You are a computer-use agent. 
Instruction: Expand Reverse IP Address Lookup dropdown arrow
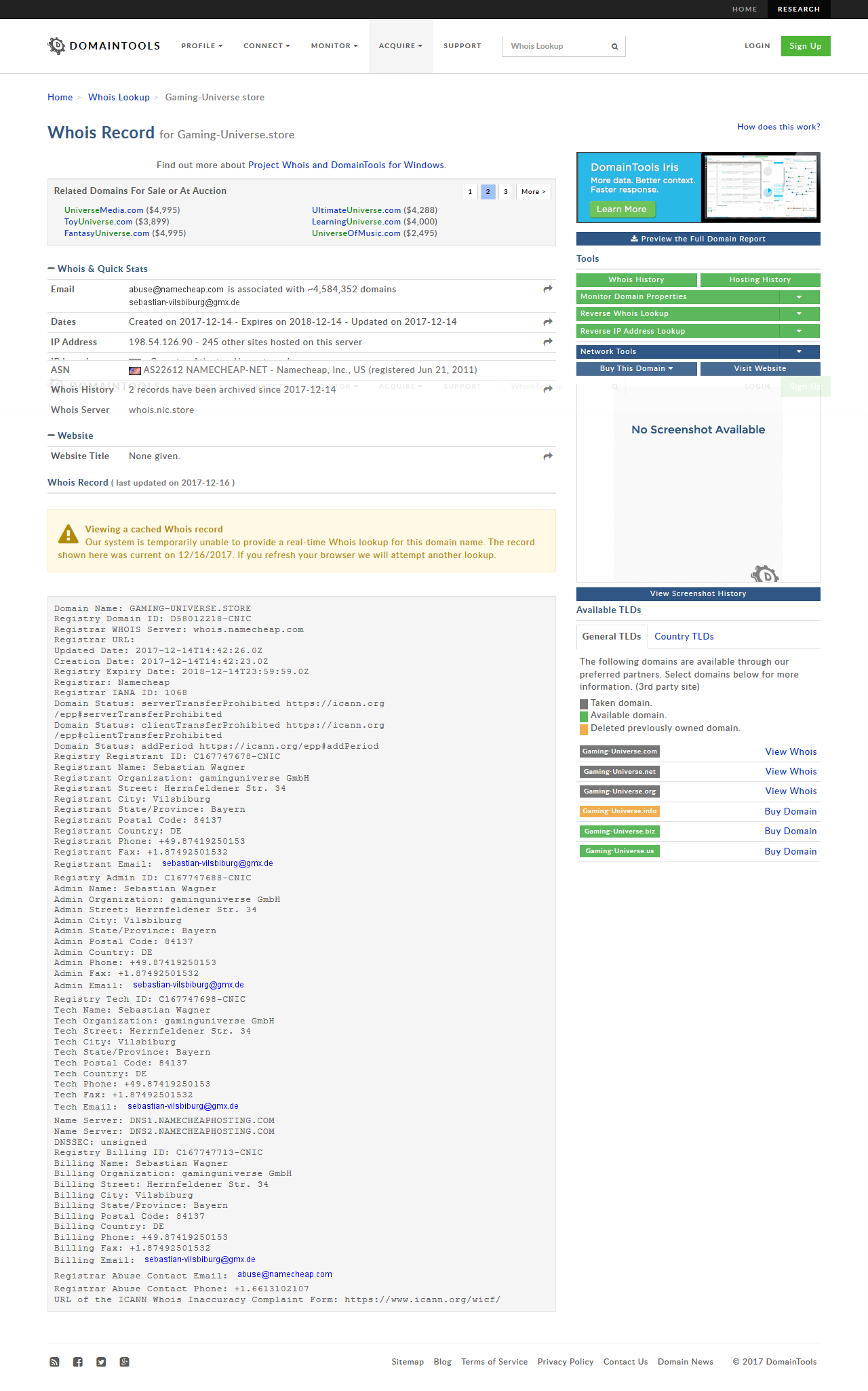(800, 331)
